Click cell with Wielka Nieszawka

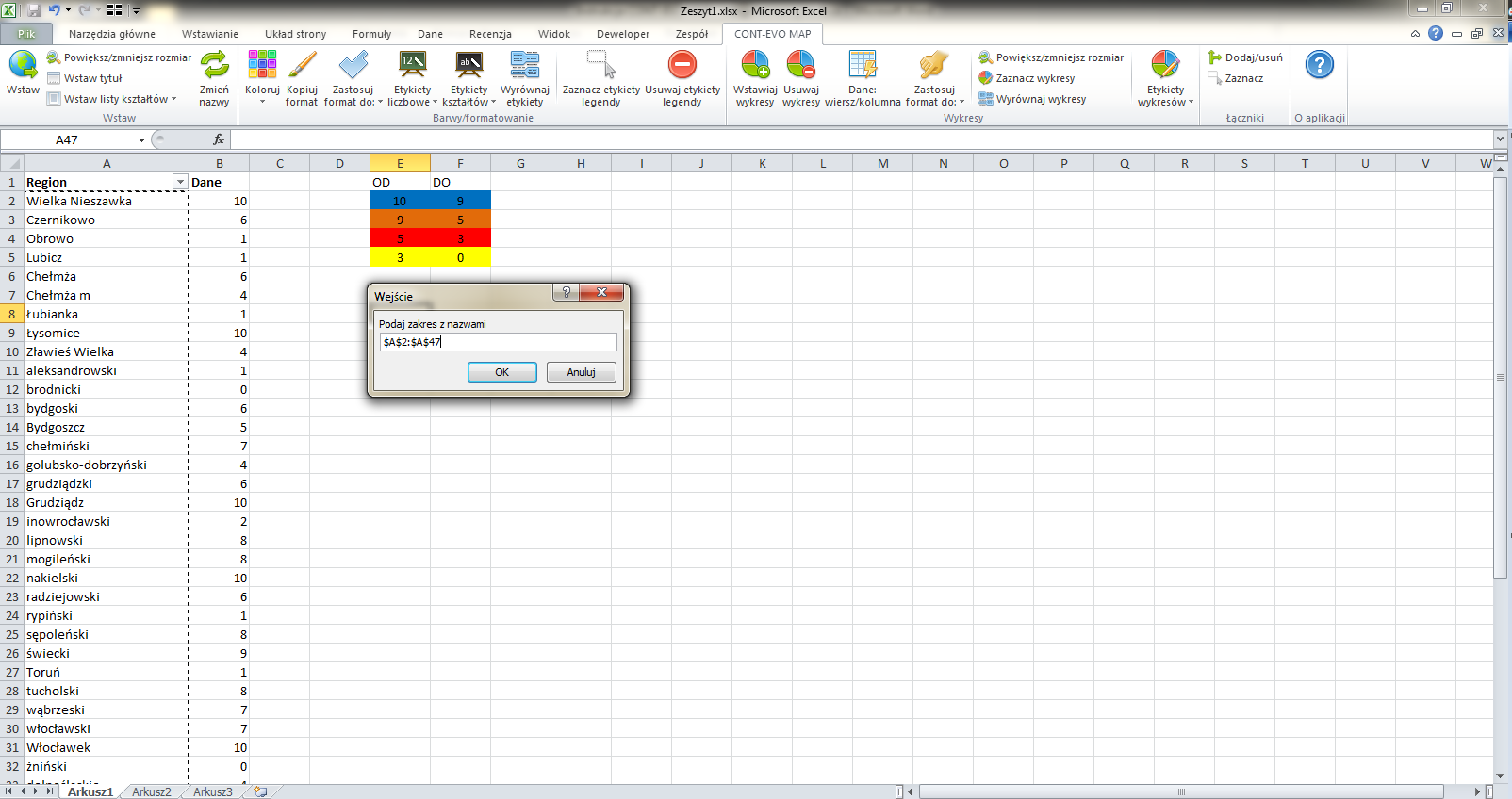click(x=107, y=201)
